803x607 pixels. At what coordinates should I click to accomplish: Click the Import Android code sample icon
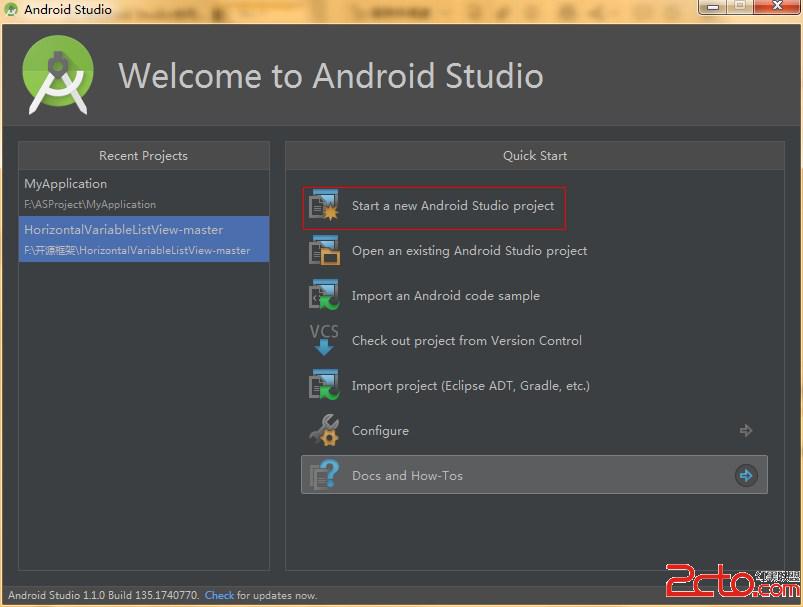pyautogui.click(x=324, y=295)
